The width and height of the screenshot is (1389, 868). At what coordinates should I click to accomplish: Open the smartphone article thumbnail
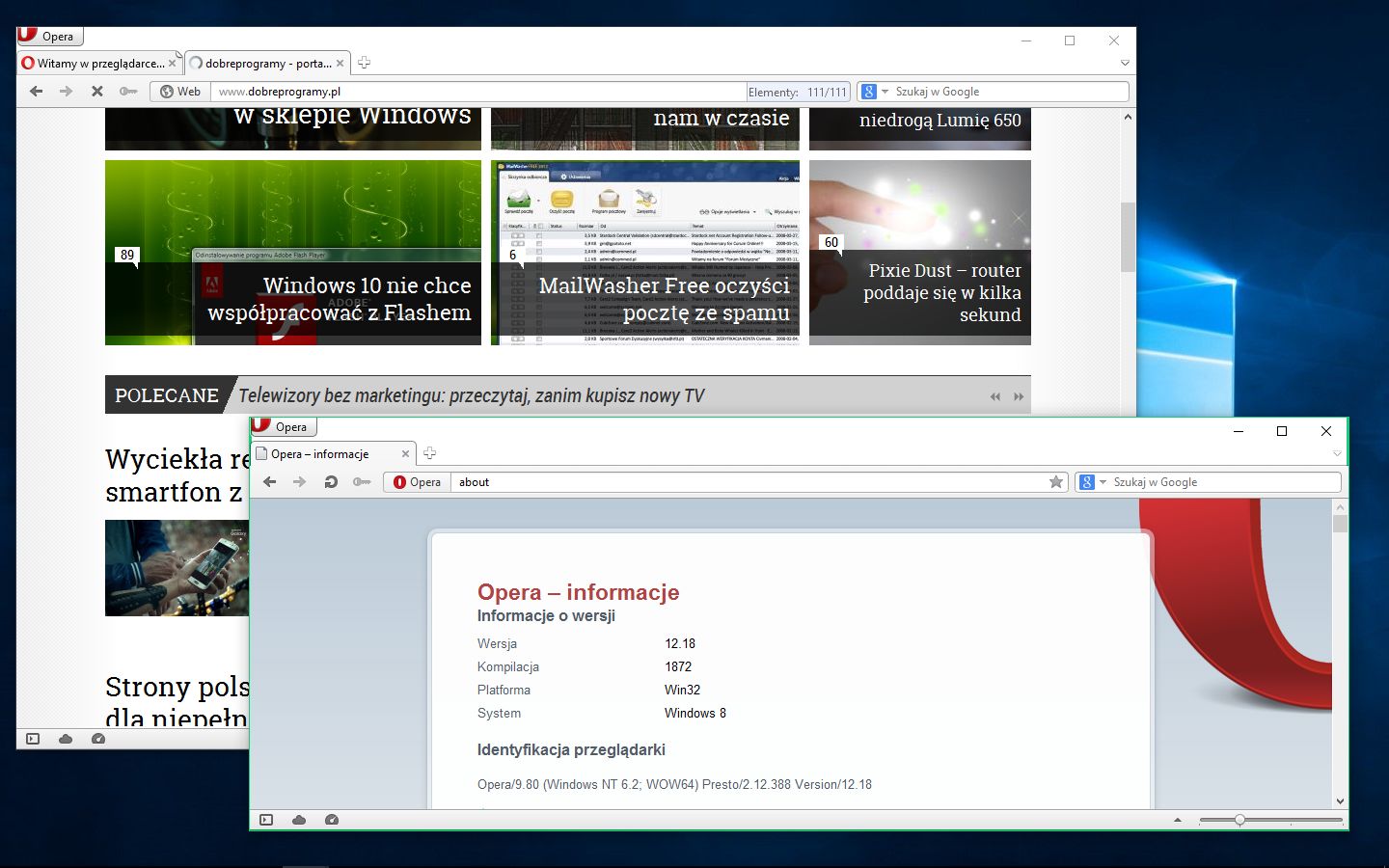pyautogui.click(x=177, y=568)
